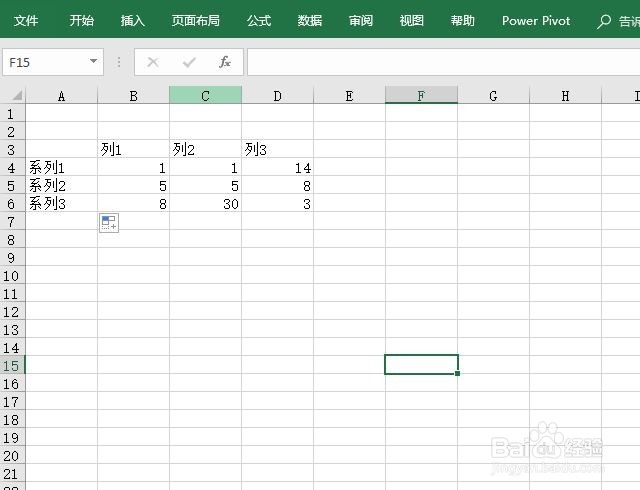Click the active cell F15

tap(421, 364)
